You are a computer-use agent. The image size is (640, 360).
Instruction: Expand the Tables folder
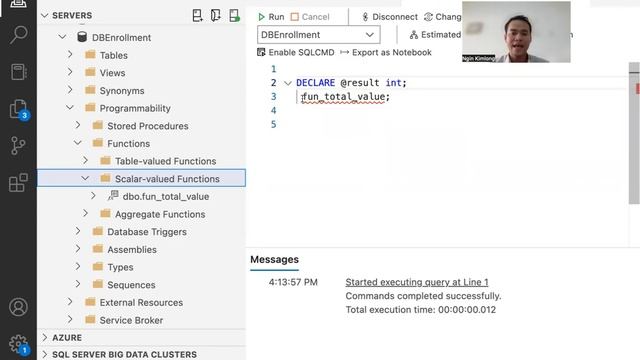[x=70, y=54]
